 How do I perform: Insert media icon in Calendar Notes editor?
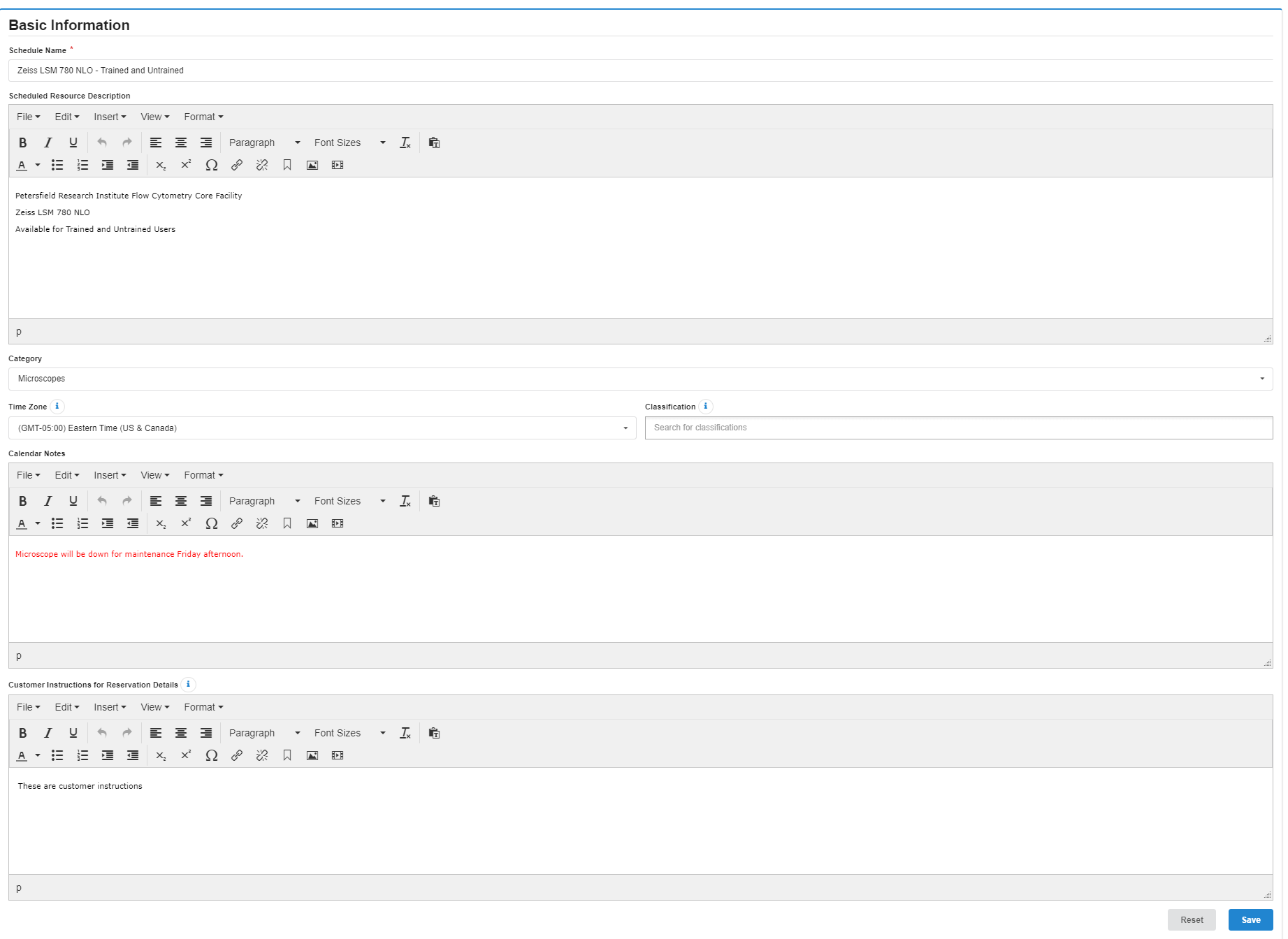338,524
